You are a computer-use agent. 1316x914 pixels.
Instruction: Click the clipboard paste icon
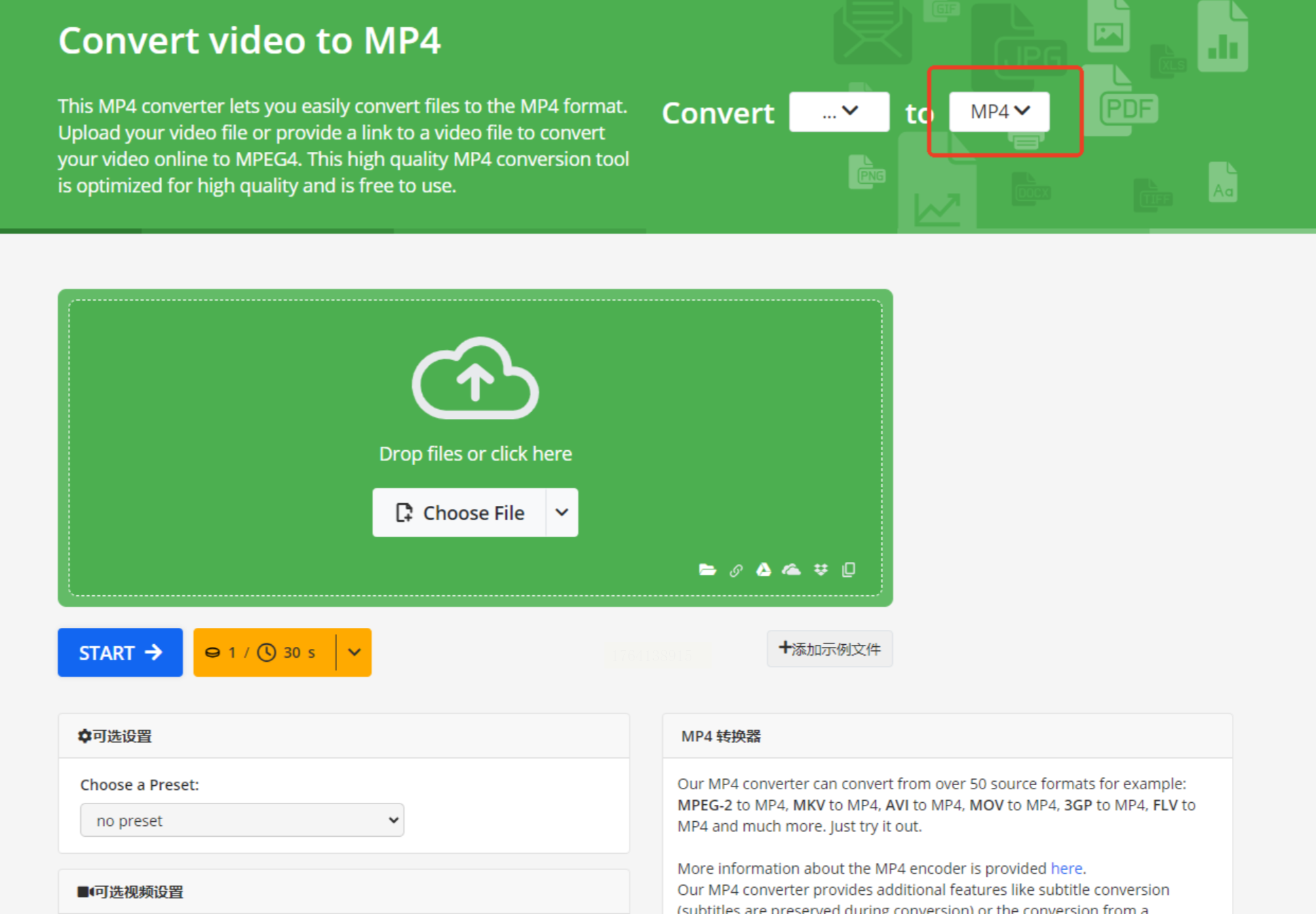849,570
